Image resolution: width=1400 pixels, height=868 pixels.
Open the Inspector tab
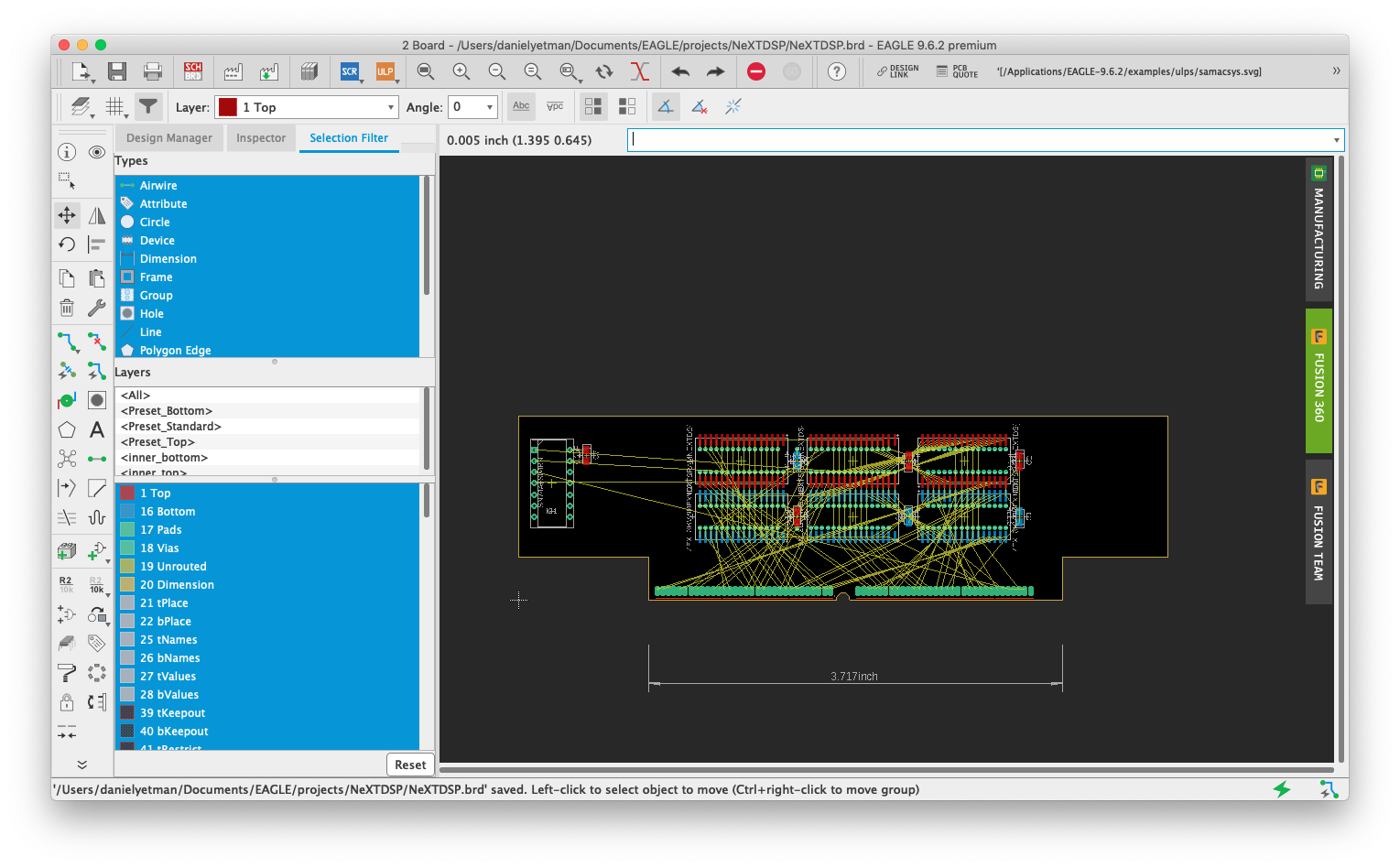(261, 138)
